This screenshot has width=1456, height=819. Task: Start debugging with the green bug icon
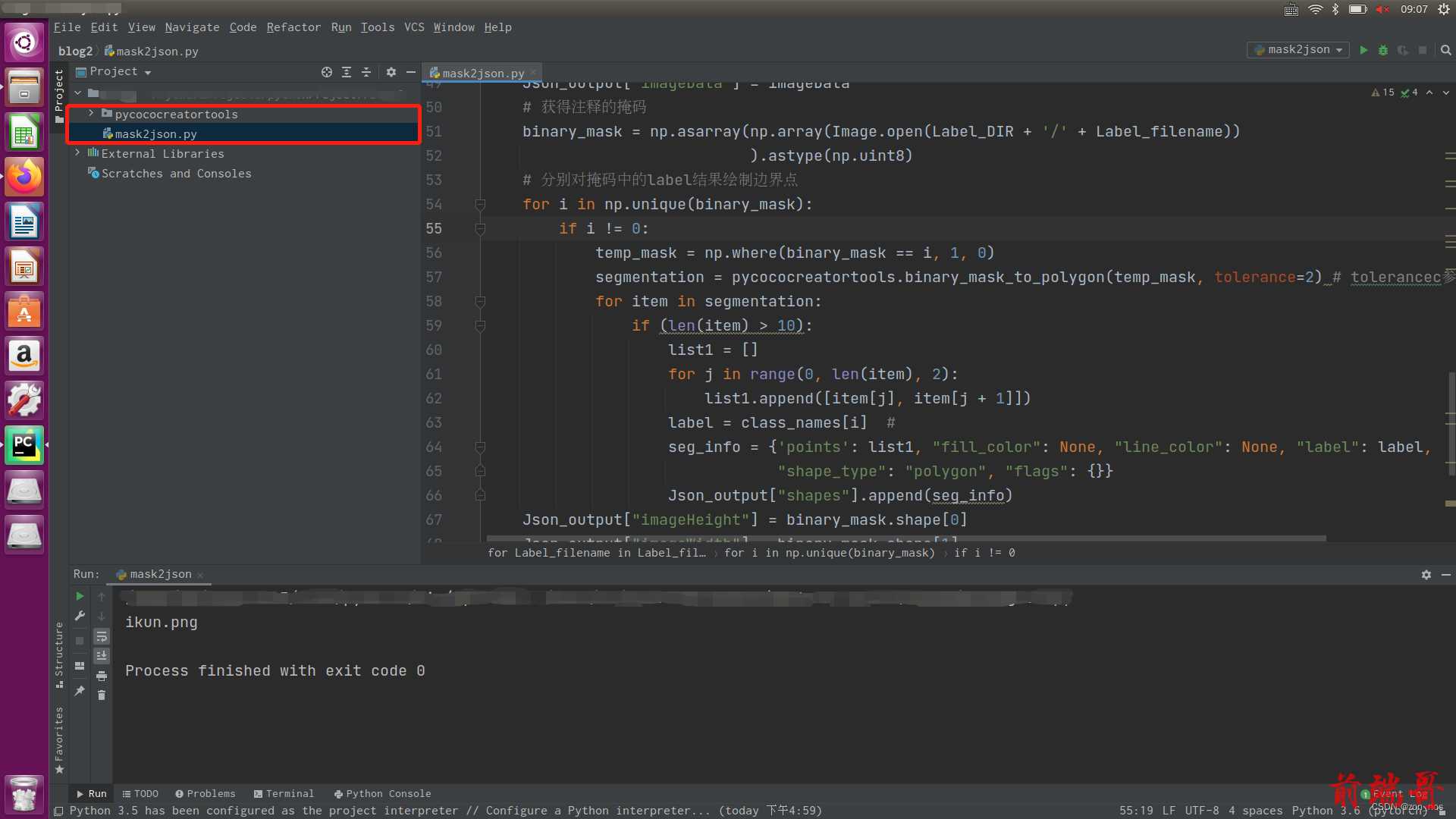pos(1383,50)
